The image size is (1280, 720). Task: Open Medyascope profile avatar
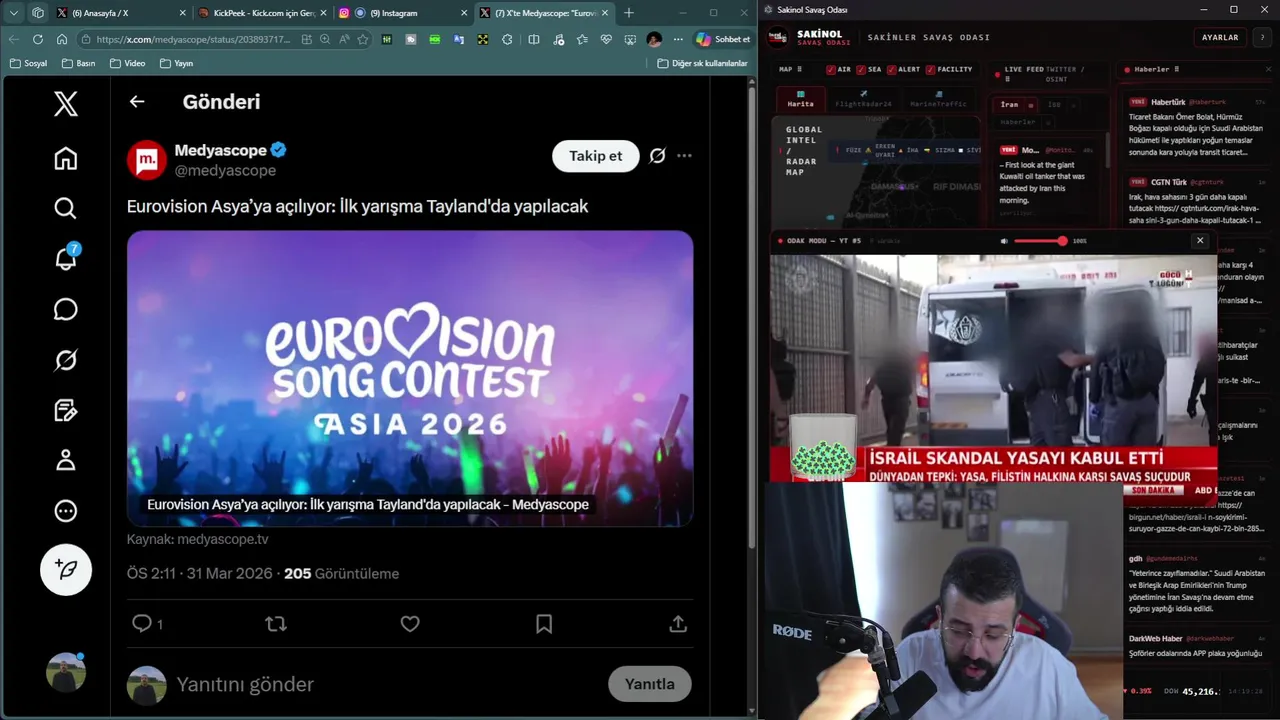pos(147,160)
